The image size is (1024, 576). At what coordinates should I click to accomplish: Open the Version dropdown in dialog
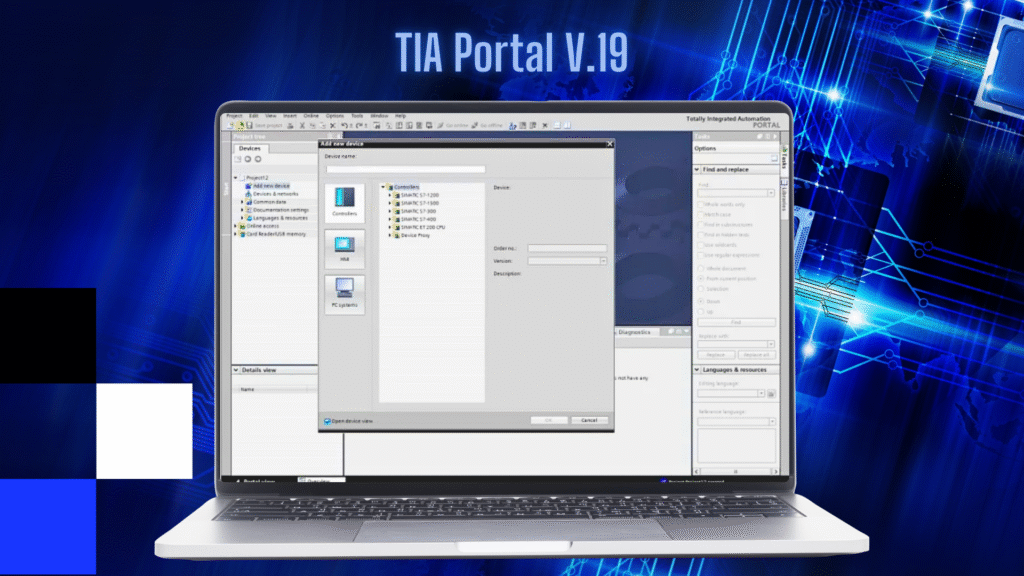[x=603, y=260]
